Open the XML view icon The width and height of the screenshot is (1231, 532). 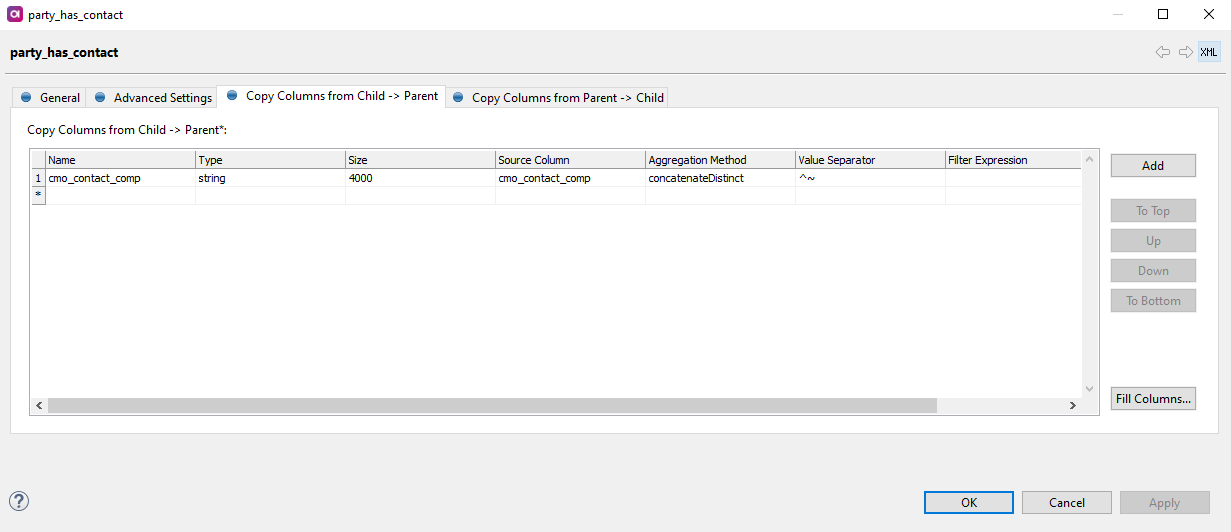(x=1209, y=52)
